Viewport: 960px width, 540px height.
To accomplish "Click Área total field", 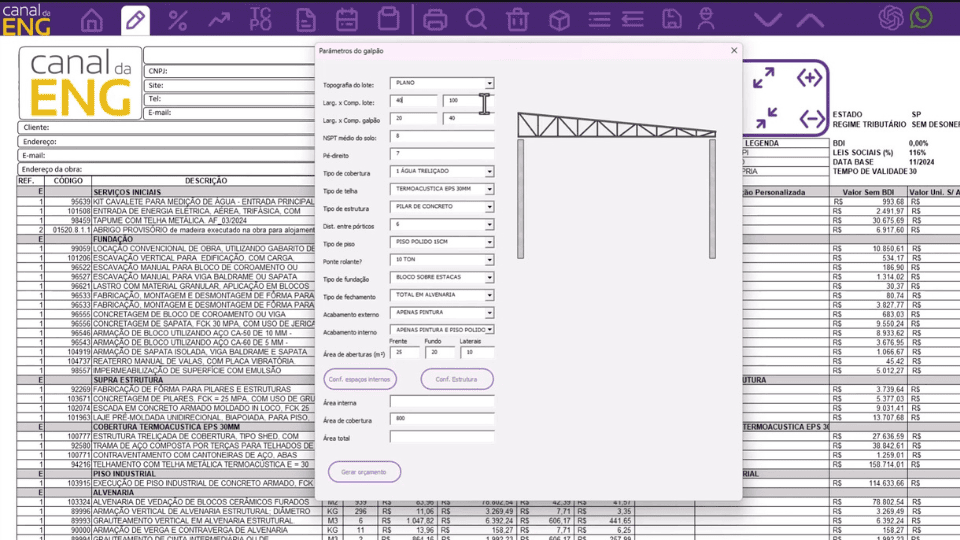I will point(442,437).
